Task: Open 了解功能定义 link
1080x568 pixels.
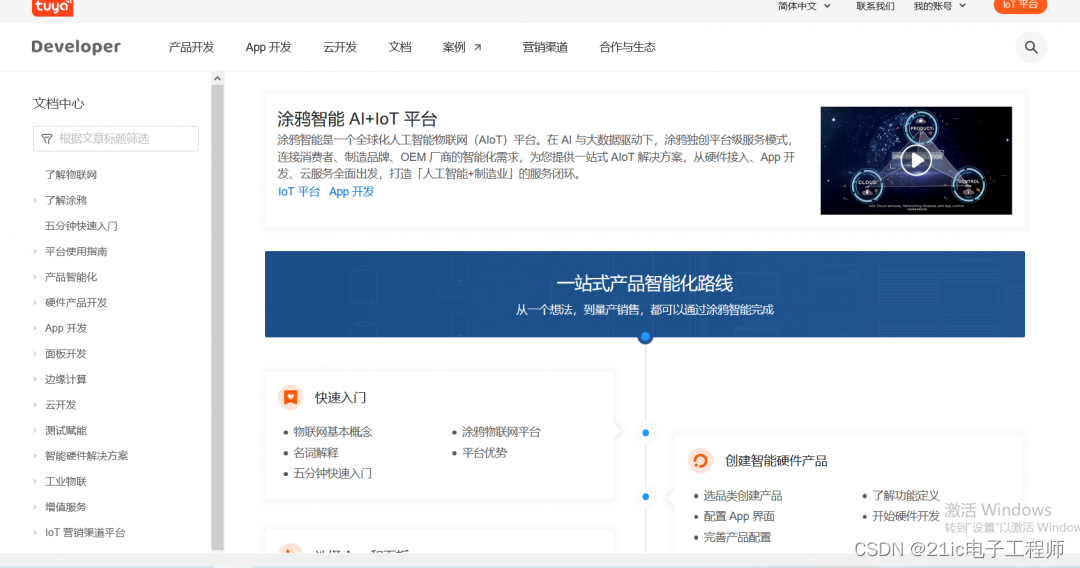Action: click(x=906, y=496)
